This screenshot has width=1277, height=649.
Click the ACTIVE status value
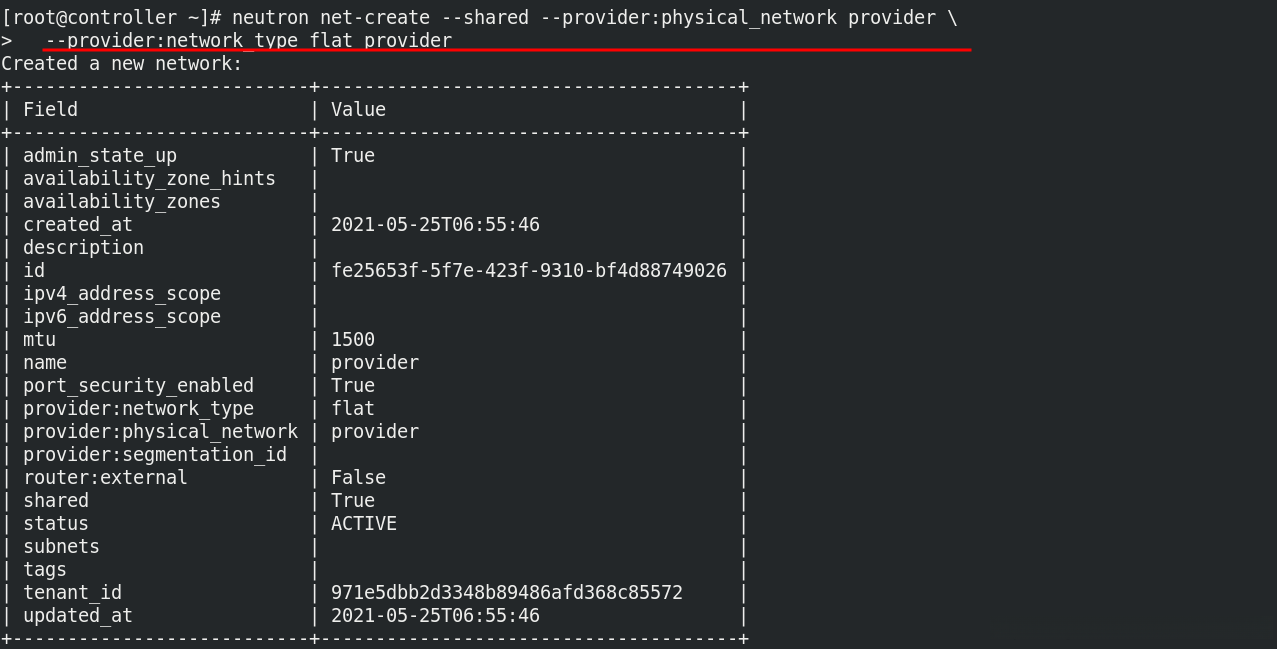point(364,524)
